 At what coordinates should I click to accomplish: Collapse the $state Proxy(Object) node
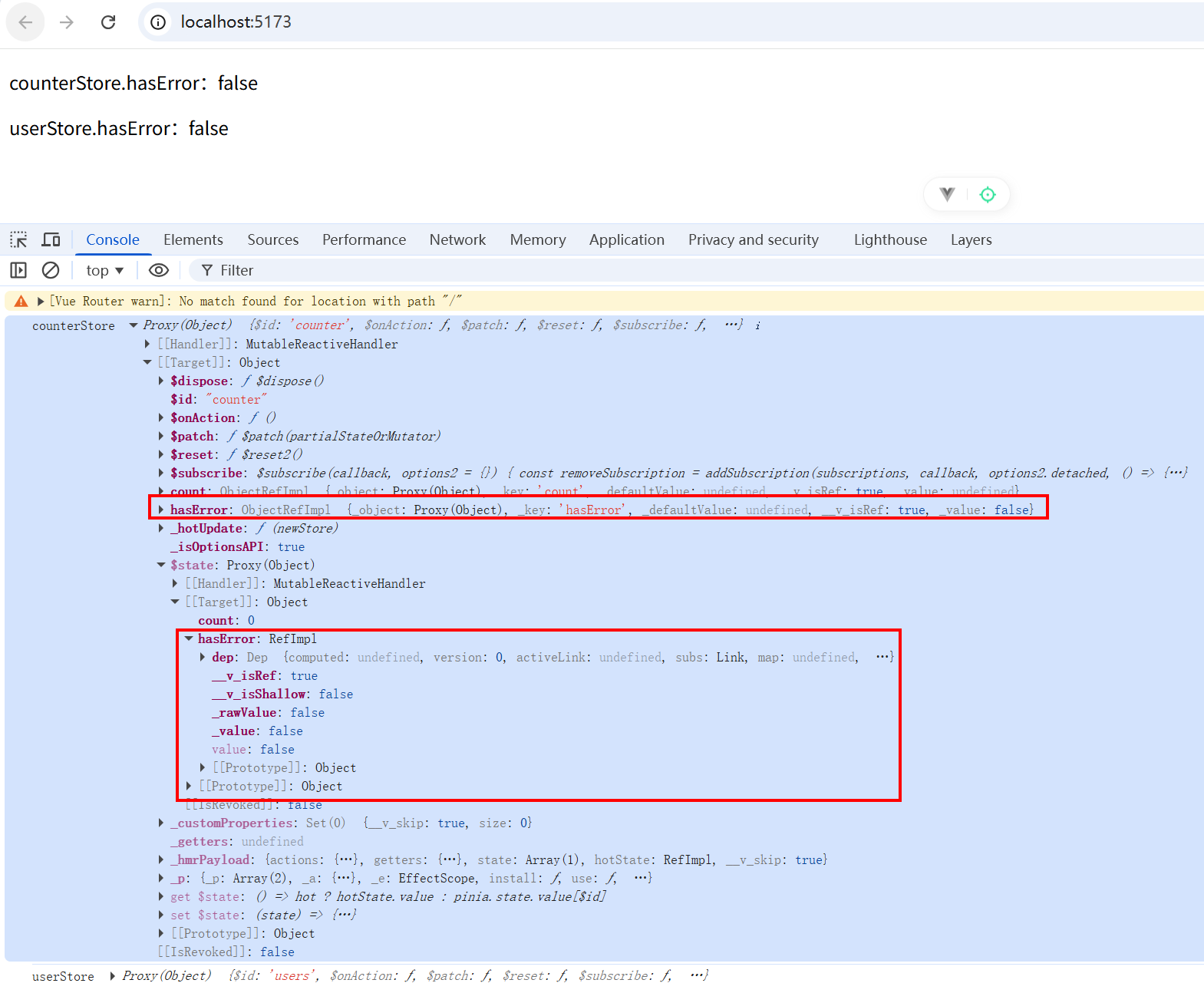161,566
